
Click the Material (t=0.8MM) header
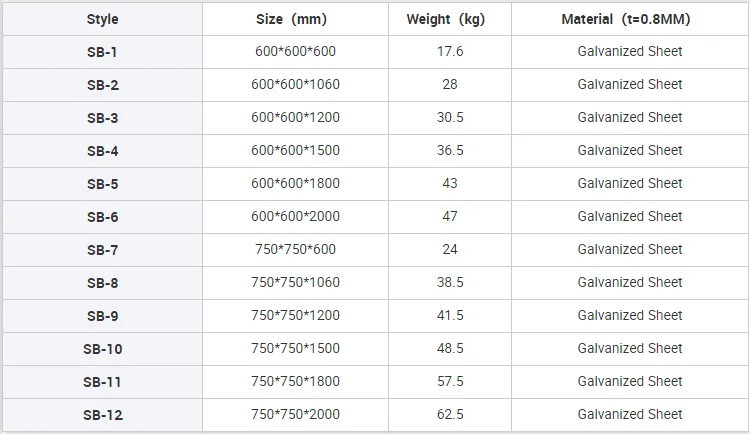click(x=629, y=19)
